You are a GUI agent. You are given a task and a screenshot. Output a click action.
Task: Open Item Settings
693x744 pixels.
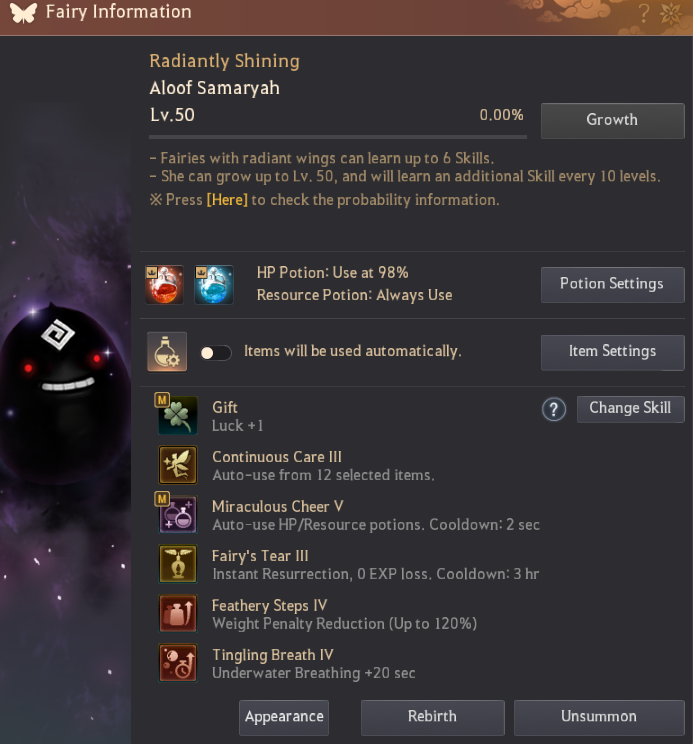(612, 352)
